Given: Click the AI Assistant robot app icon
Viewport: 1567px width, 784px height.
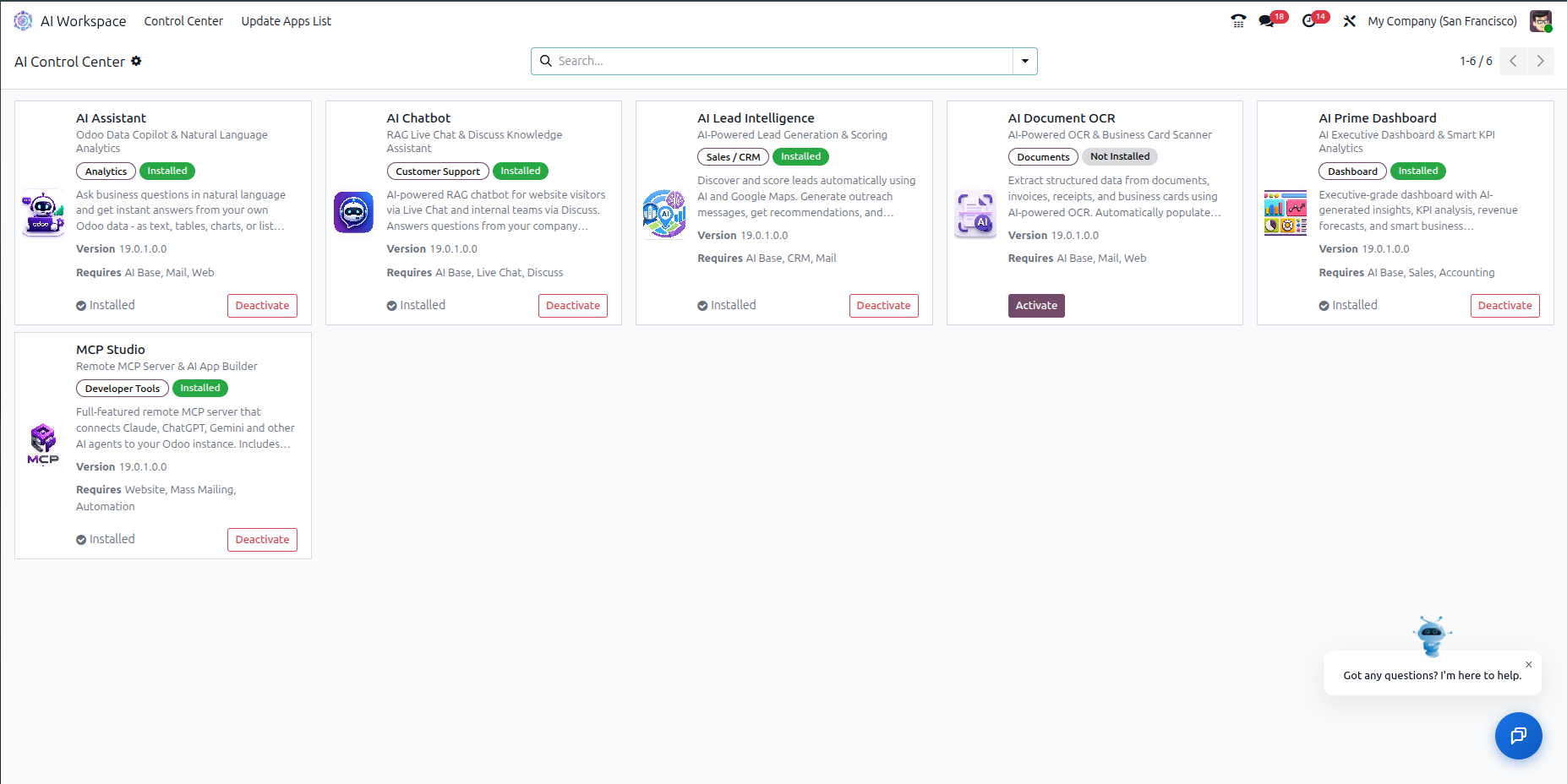Looking at the screenshot, I should tap(43, 213).
